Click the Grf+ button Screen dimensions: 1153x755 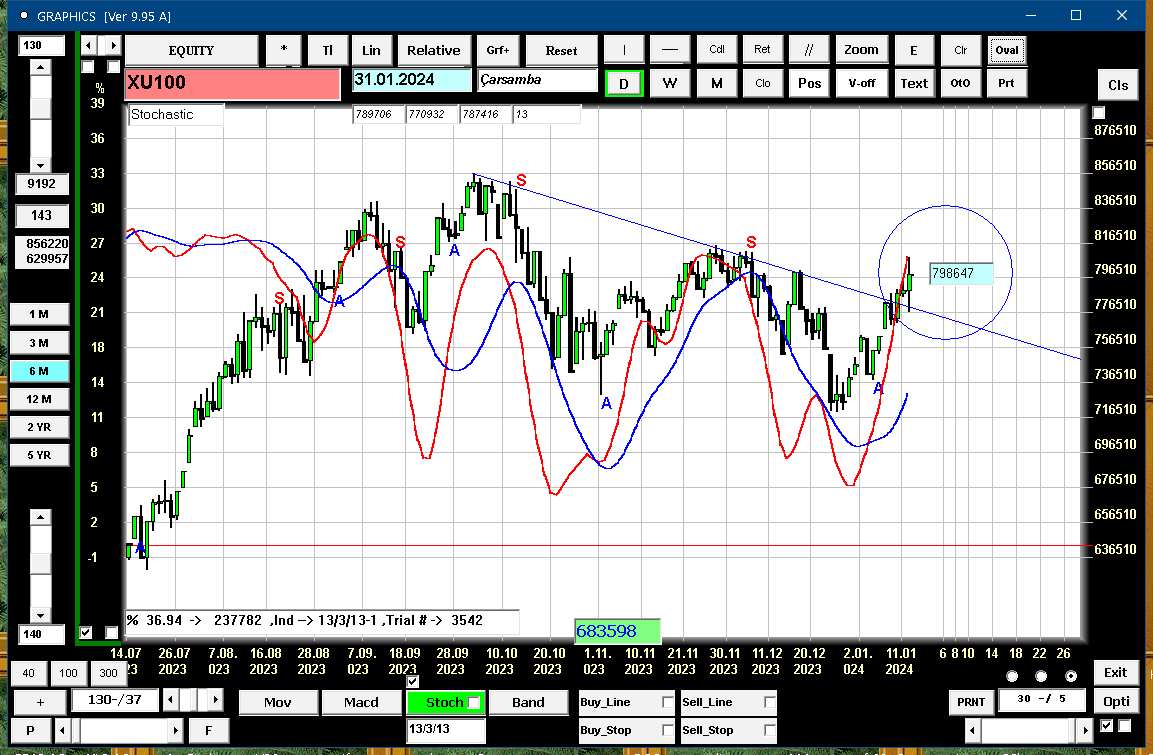click(x=498, y=51)
